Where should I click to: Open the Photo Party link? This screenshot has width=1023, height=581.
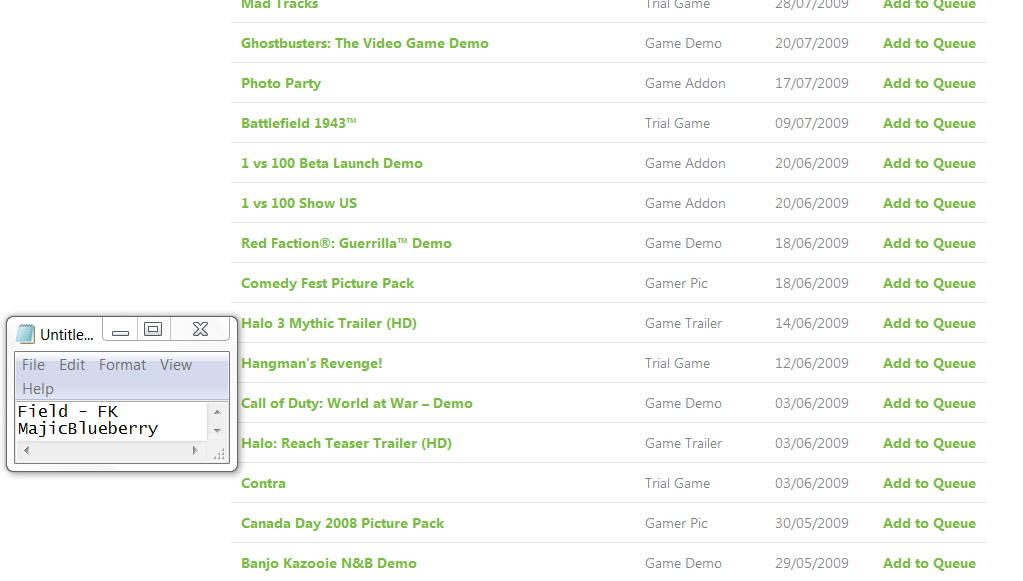coord(281,83)
